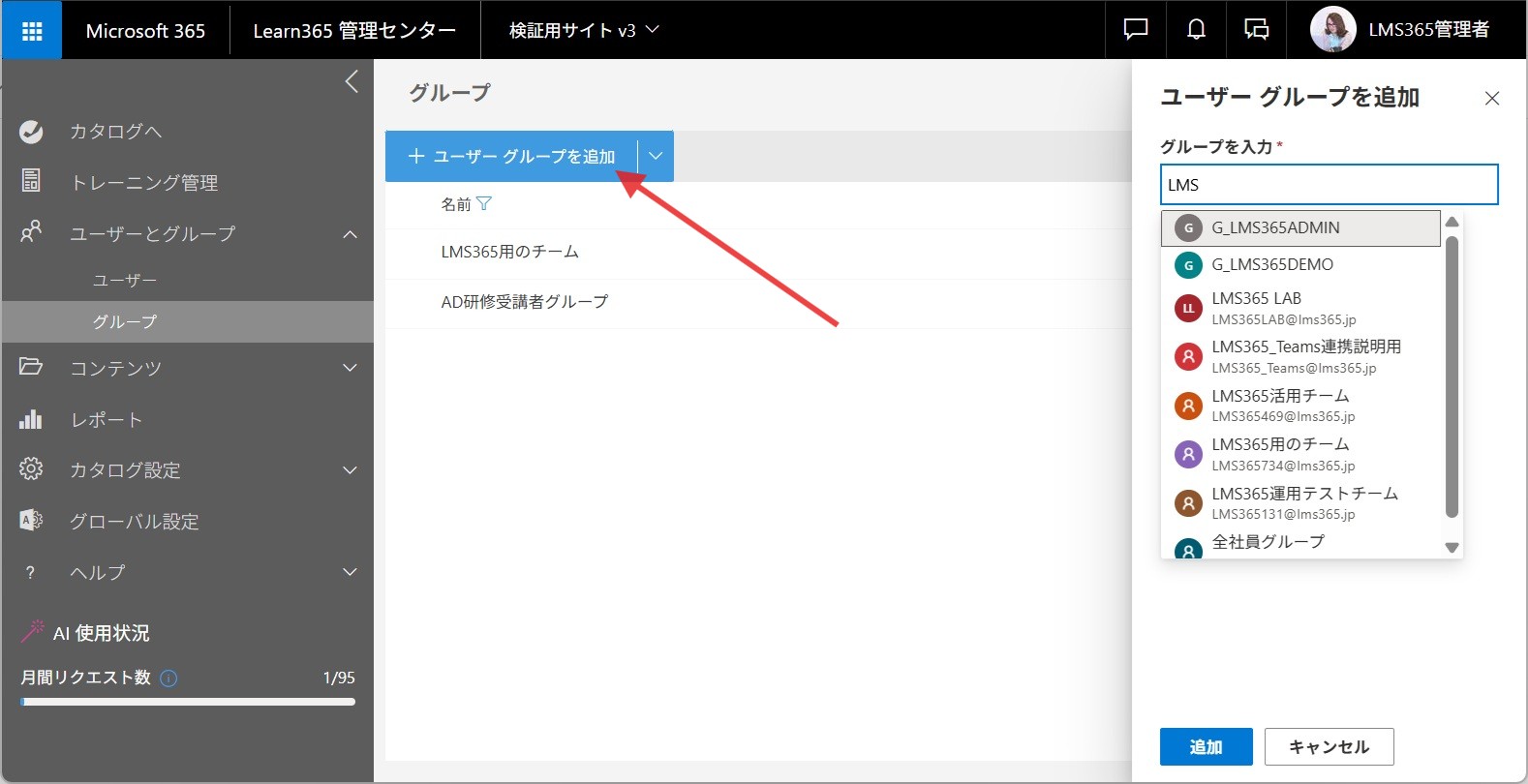This screenshot has height=784, width=1528.
Task: Click the キャンセル button
Action: [x=1329, y=746]
